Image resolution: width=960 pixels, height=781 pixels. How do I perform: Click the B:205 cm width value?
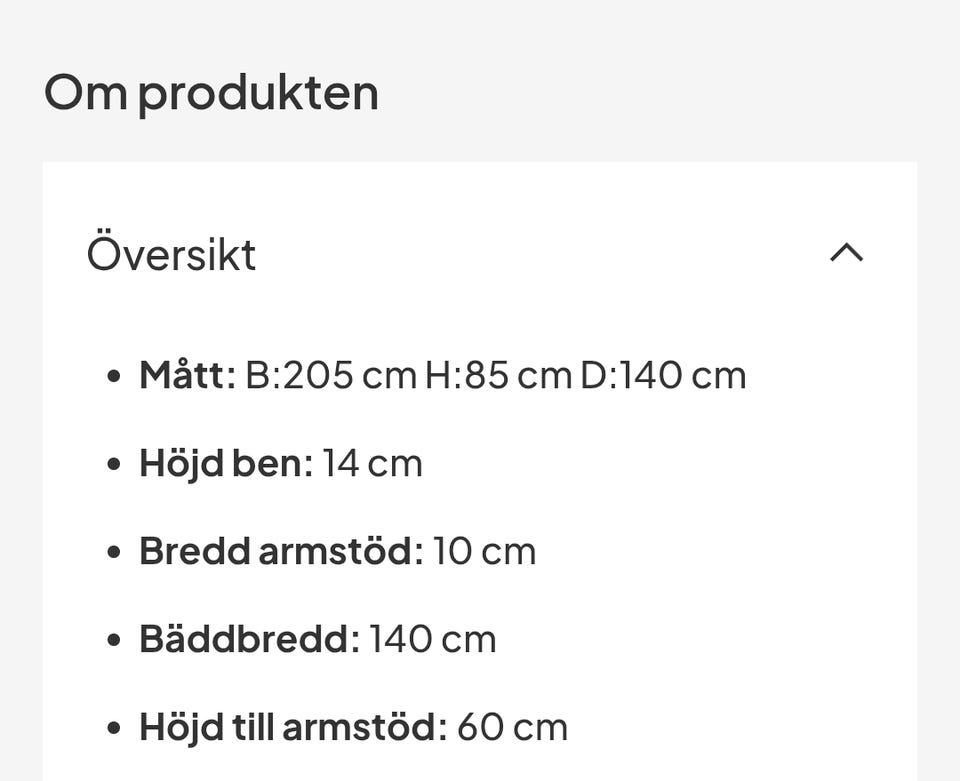[330, 376]
